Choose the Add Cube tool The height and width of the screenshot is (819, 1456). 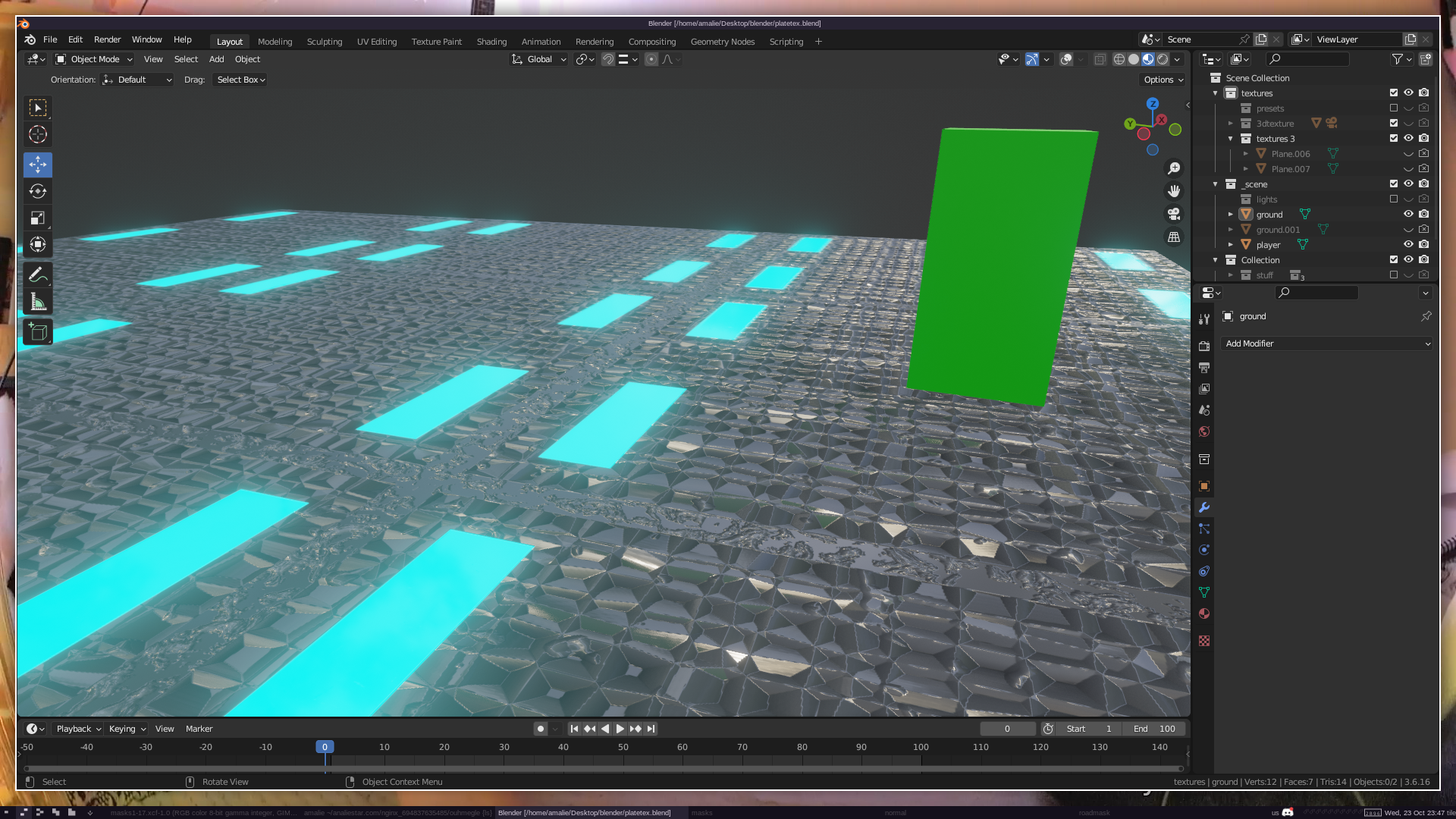pos(38,332)
